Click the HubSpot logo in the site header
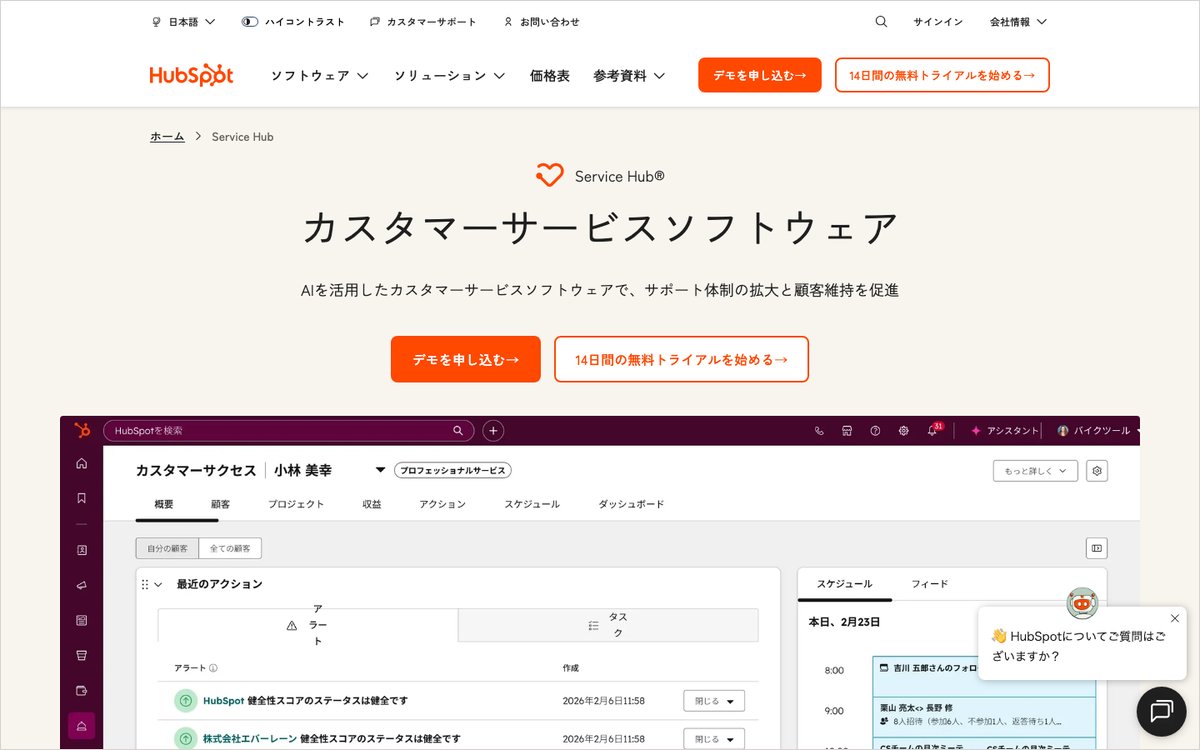This screenshot has height=750, width=1200. coord(191,75)
